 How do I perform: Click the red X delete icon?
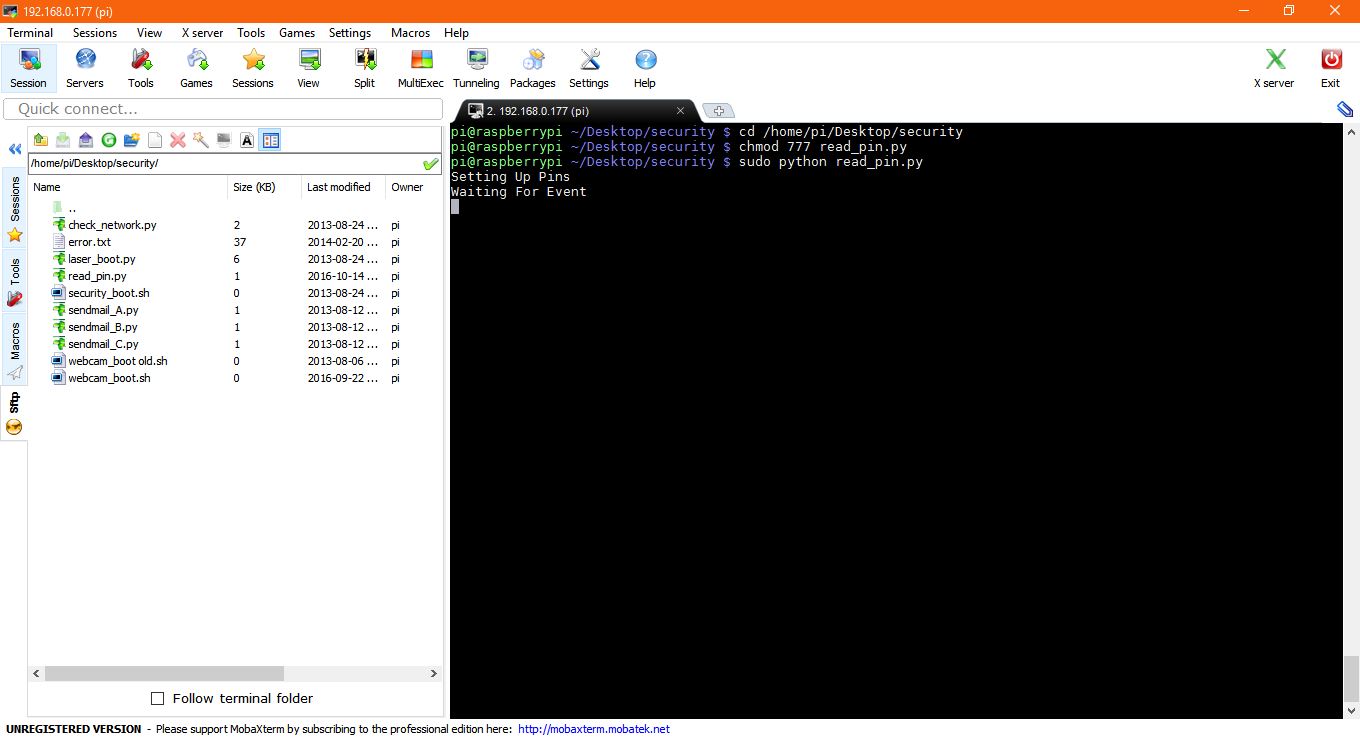[178, 140]
